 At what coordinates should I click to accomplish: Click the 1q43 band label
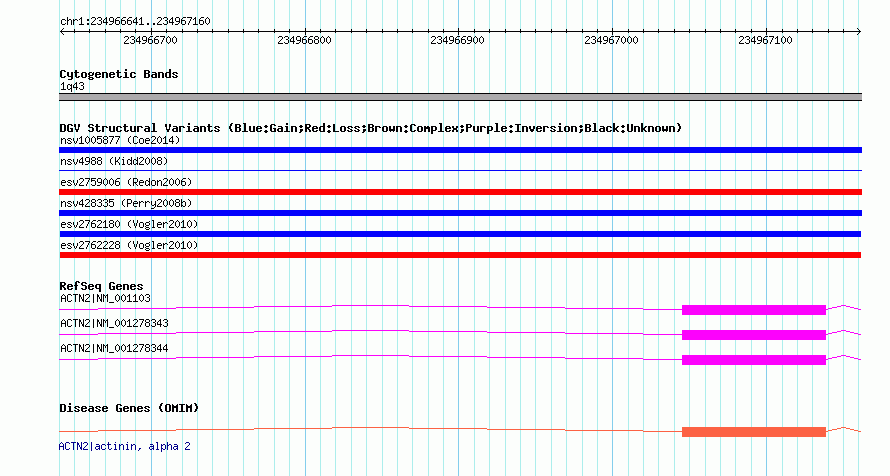click(72, 86)
